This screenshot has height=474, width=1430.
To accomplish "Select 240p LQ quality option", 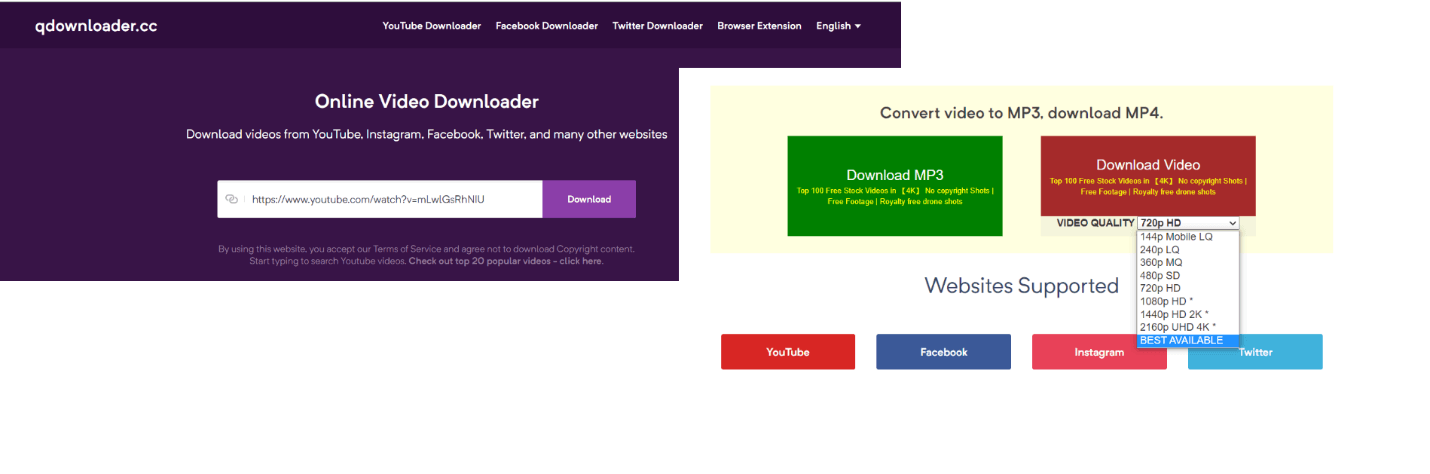I will [1188, 250].
